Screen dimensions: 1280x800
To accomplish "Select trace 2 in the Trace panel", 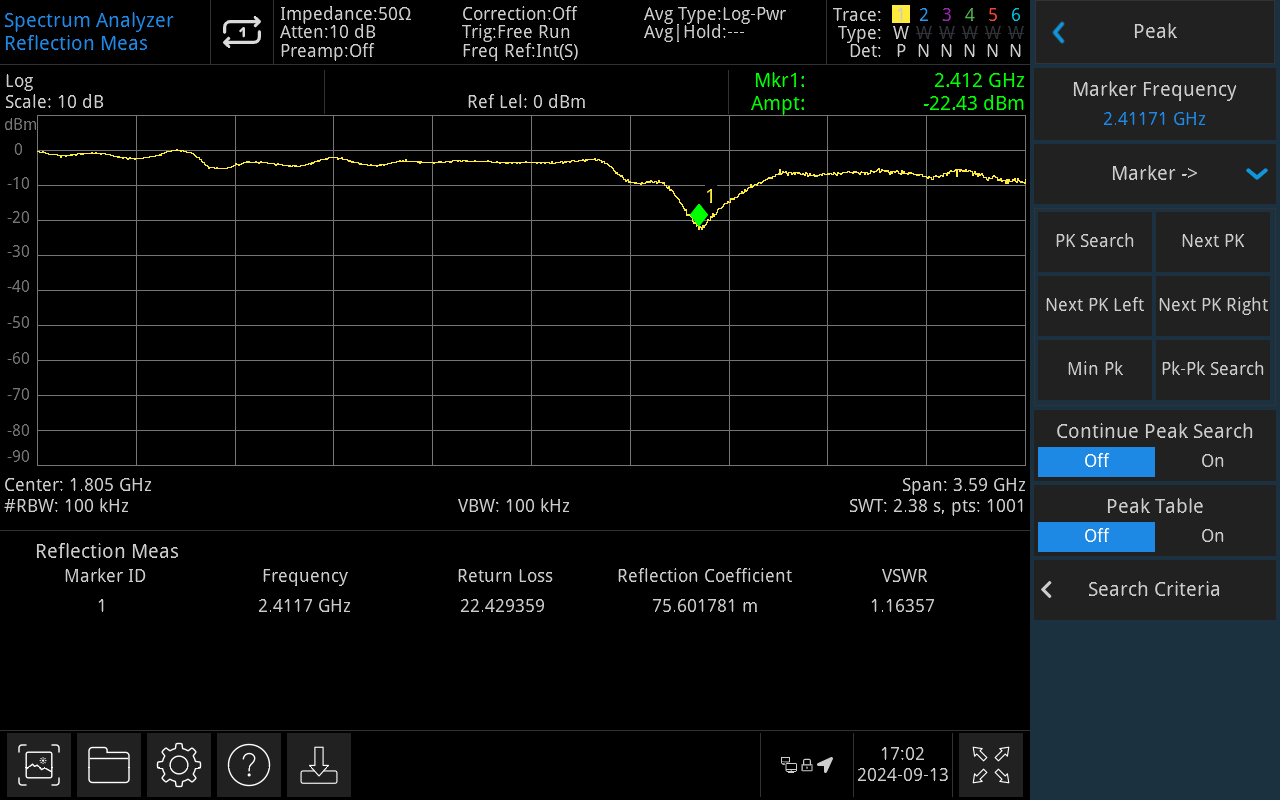I will (x=923, y=15).
